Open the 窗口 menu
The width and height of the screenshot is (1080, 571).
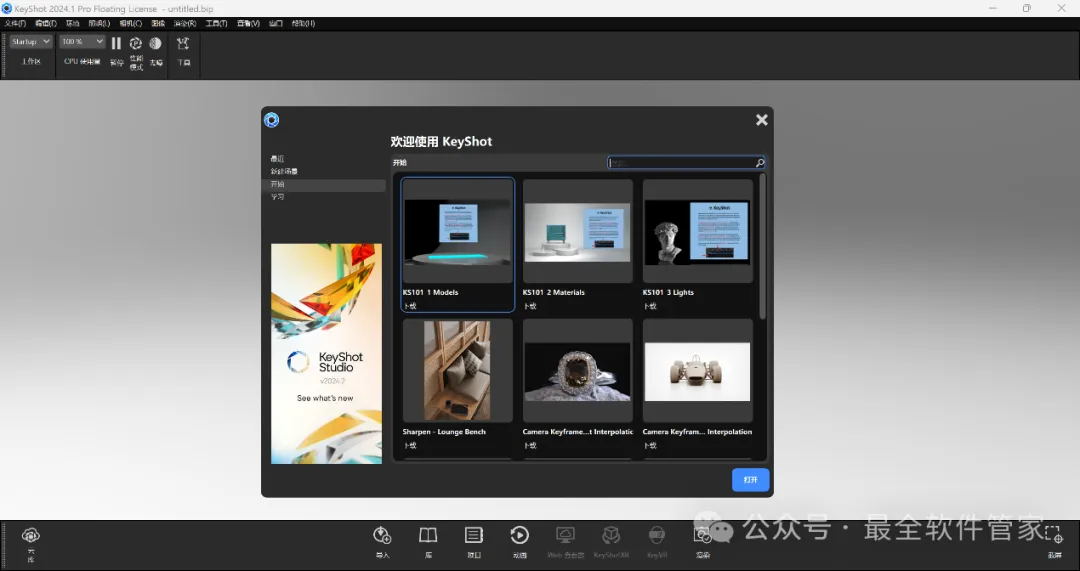[276, 23]
